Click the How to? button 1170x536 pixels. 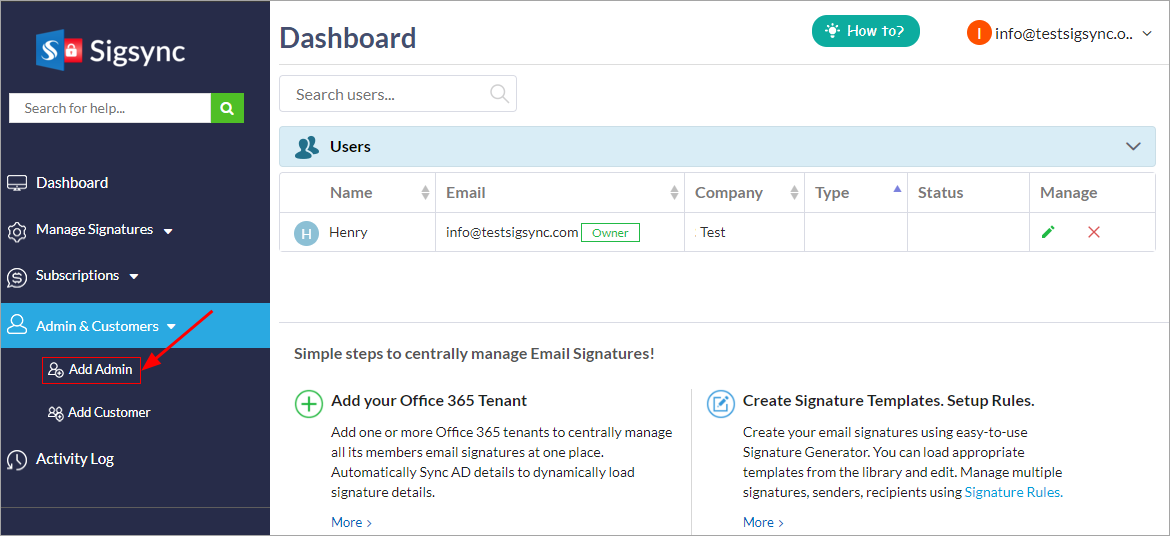point(865,31)
